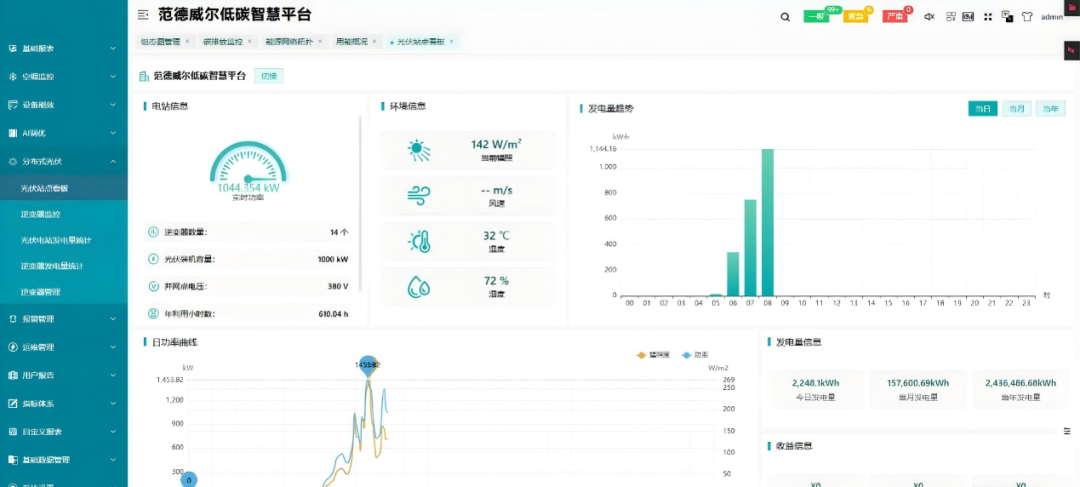The width and height of the screenshot is (1080, 487).
Task: Click the pencil icon of 指标体系
Action: pyautogui.click(x=12, y=404)
